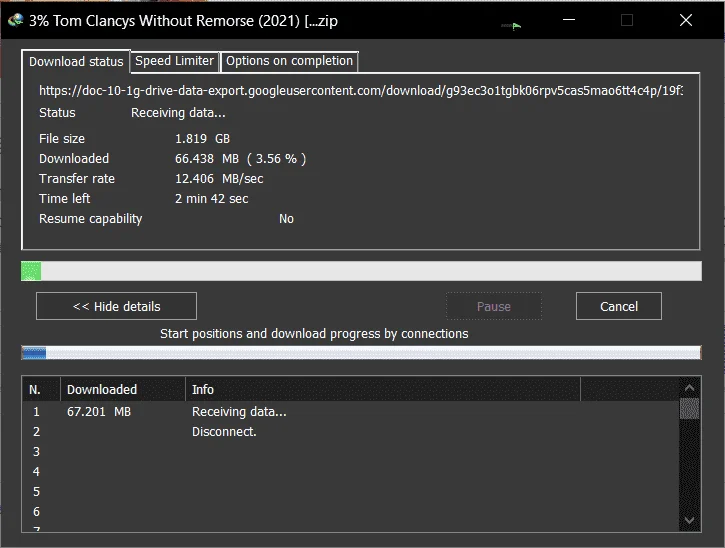Click the googleusercontent download URL text
This screenshot has height=548, width=725.
[361, 91]
